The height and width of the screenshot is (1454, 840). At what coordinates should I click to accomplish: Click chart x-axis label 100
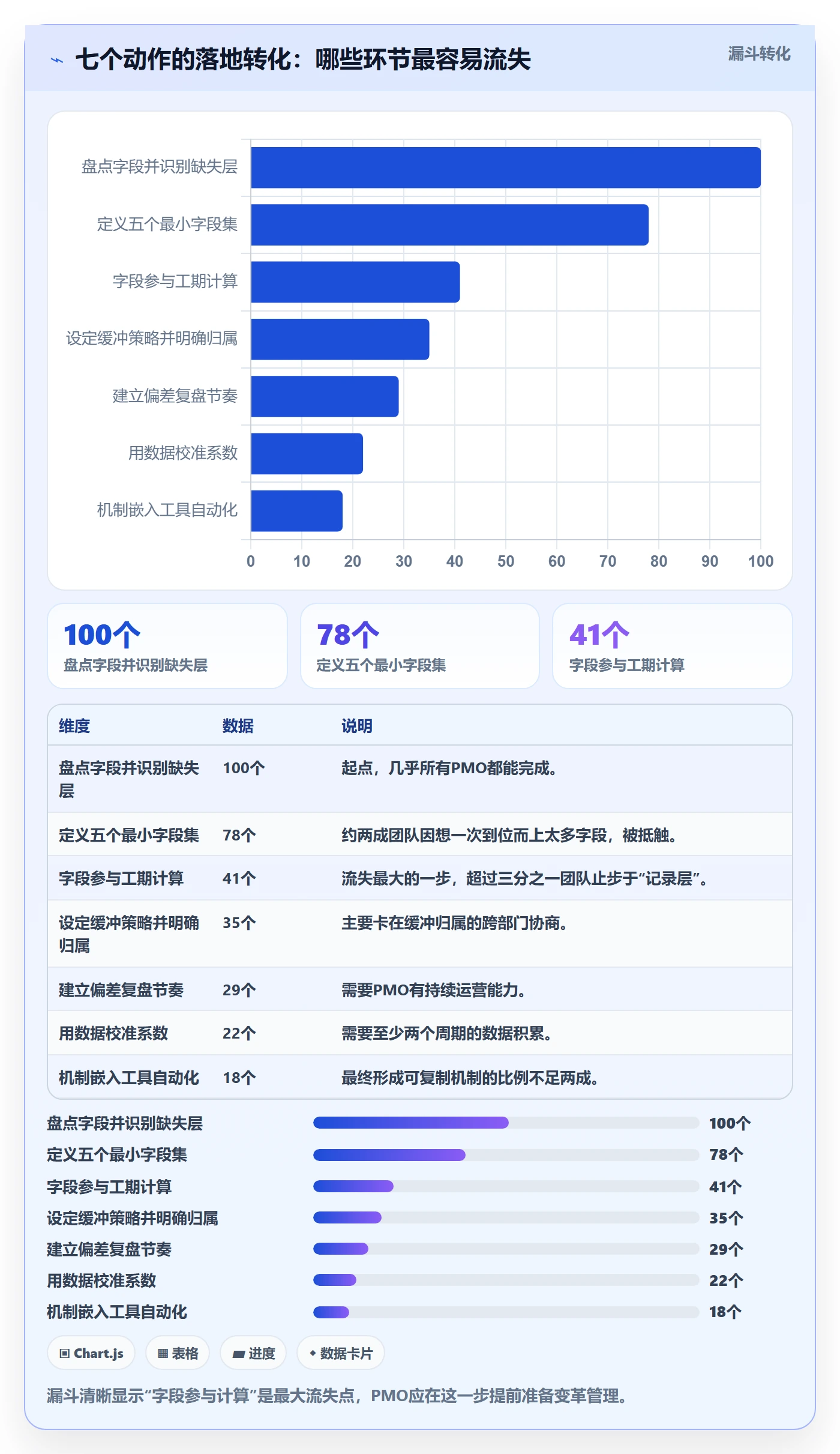[761, 561]
